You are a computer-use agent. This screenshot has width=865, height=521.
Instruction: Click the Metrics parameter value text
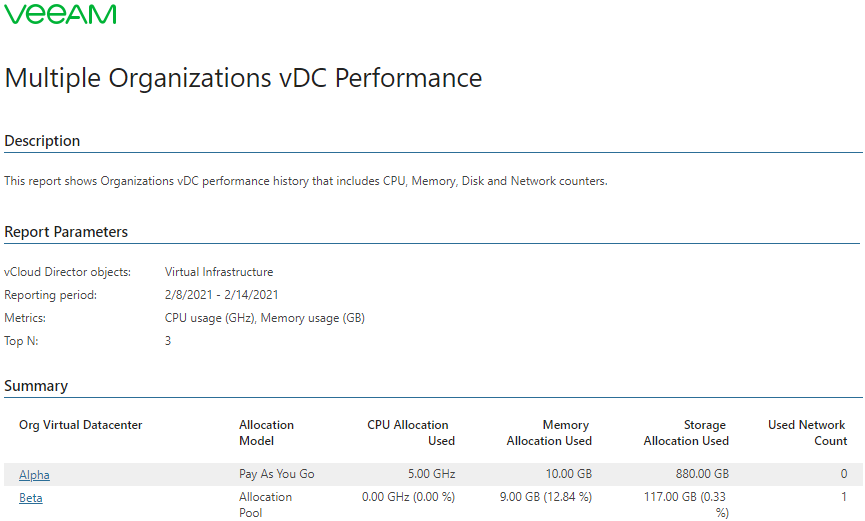click(x=264, y=318)
